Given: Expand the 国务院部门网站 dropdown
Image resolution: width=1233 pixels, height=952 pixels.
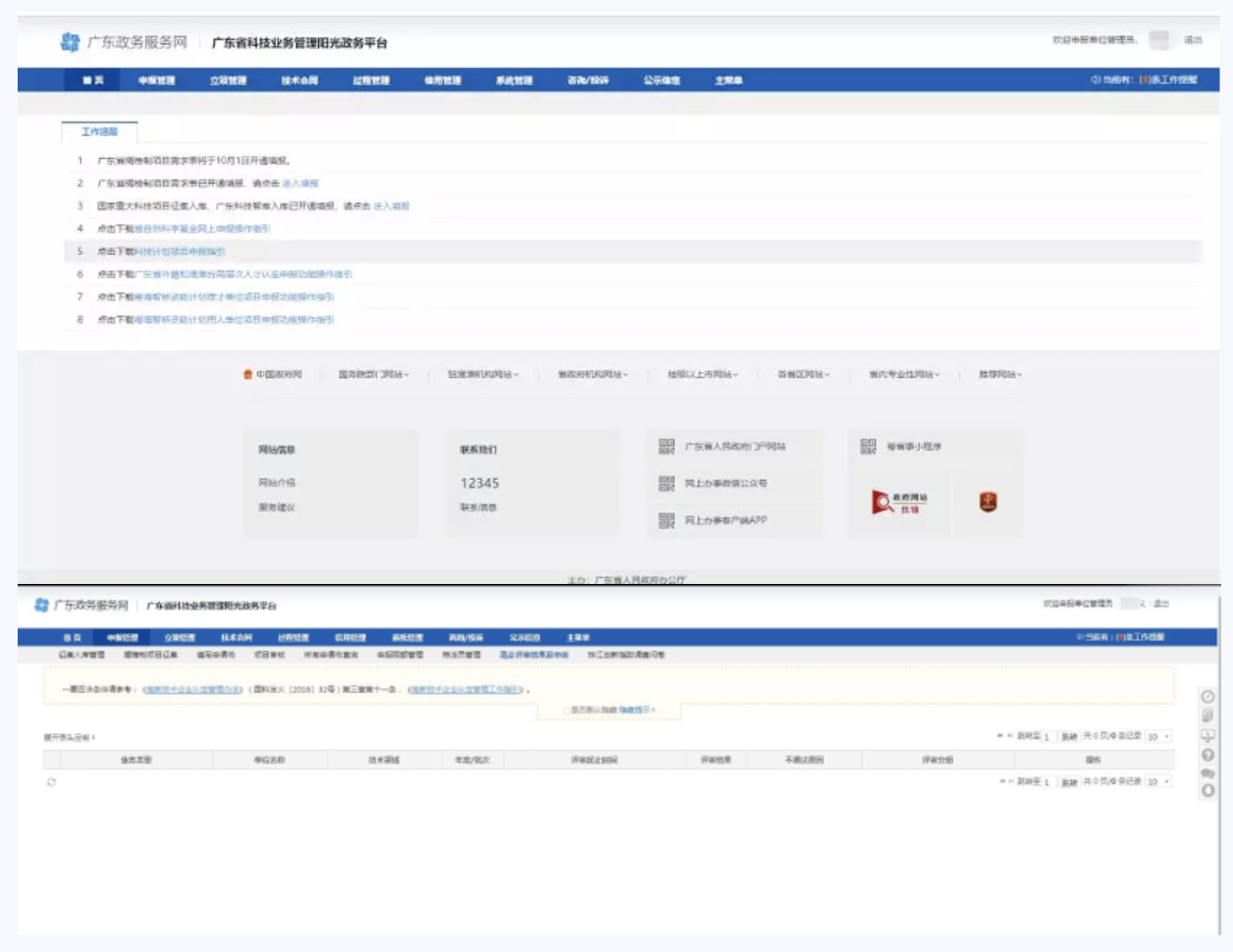Looking at the screenshot, I should coord(373,375).
